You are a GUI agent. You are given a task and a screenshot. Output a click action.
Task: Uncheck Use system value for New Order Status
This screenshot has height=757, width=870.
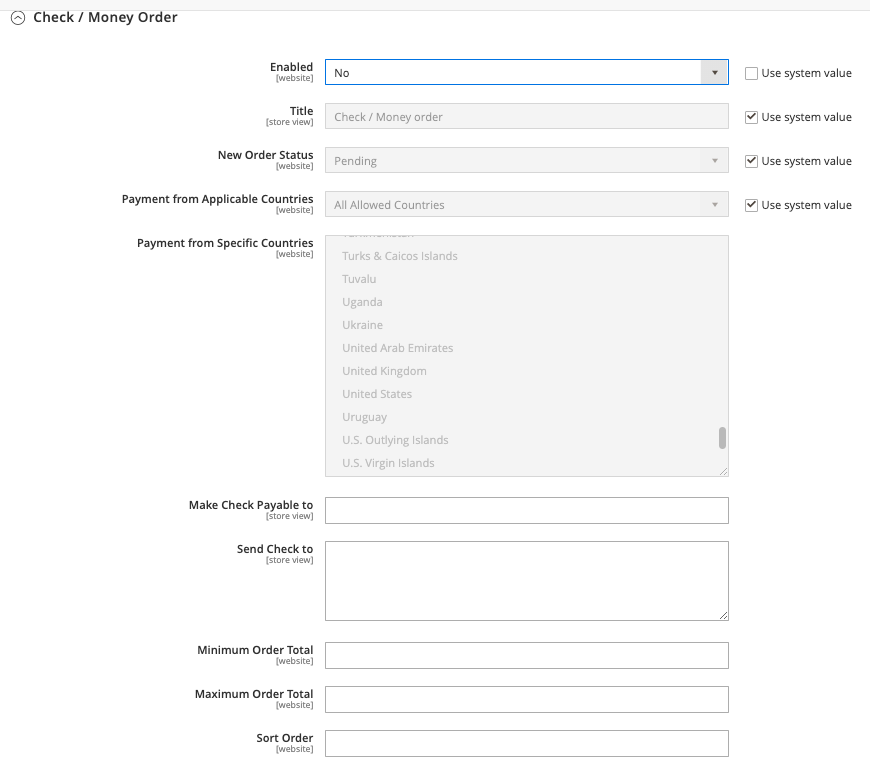tap(751, 161)
